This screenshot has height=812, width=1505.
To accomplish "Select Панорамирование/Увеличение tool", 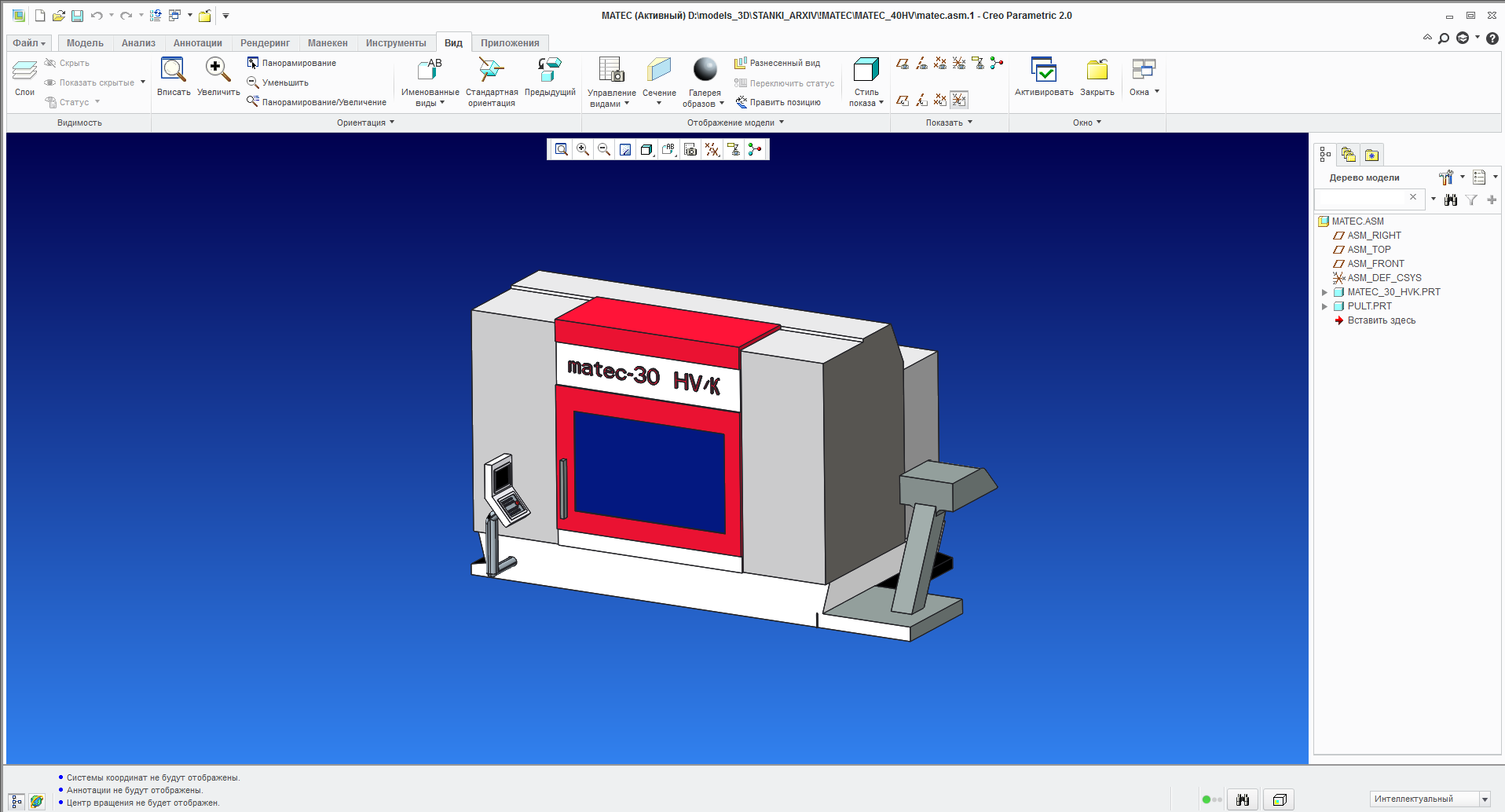I will click(317, 102).
